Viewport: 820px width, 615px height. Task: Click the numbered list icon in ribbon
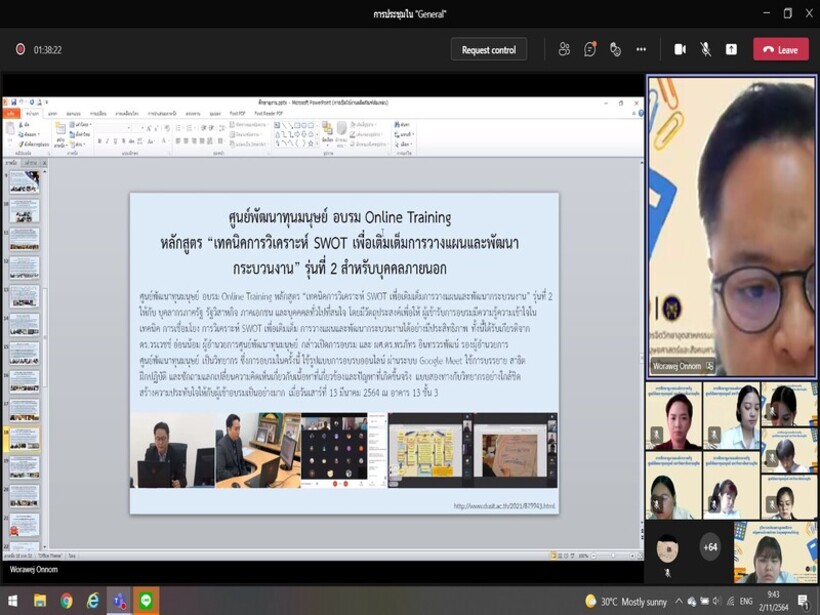coord(189,128)
